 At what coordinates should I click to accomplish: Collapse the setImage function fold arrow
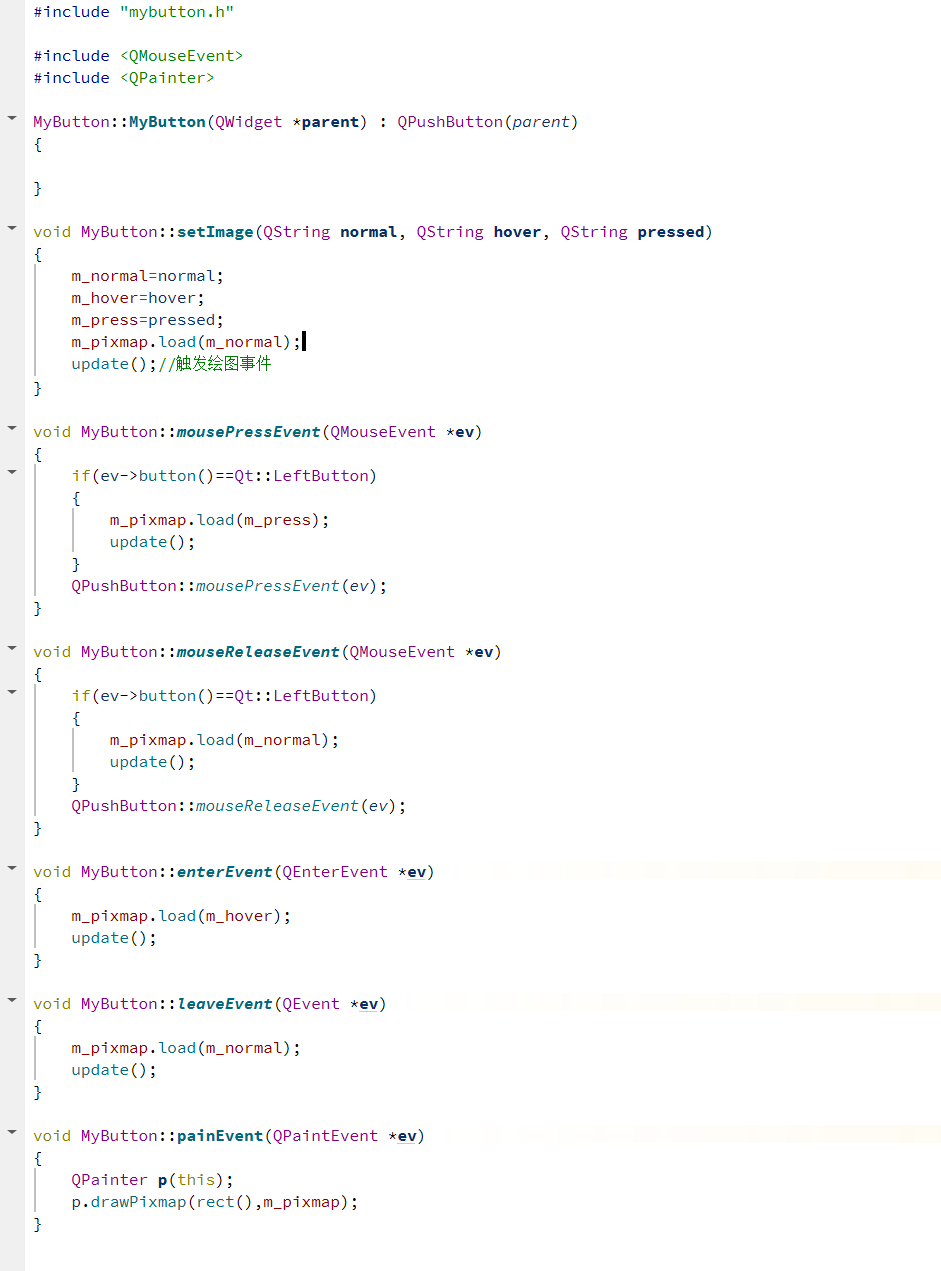pos(12,228)
